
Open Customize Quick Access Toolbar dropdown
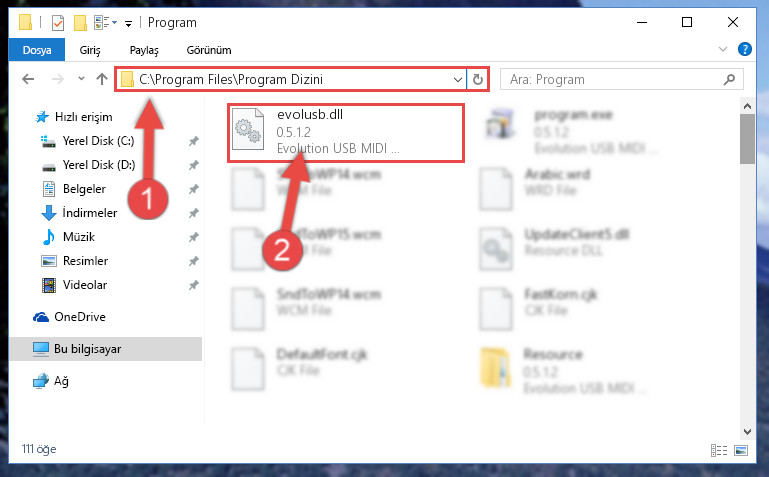128,24
